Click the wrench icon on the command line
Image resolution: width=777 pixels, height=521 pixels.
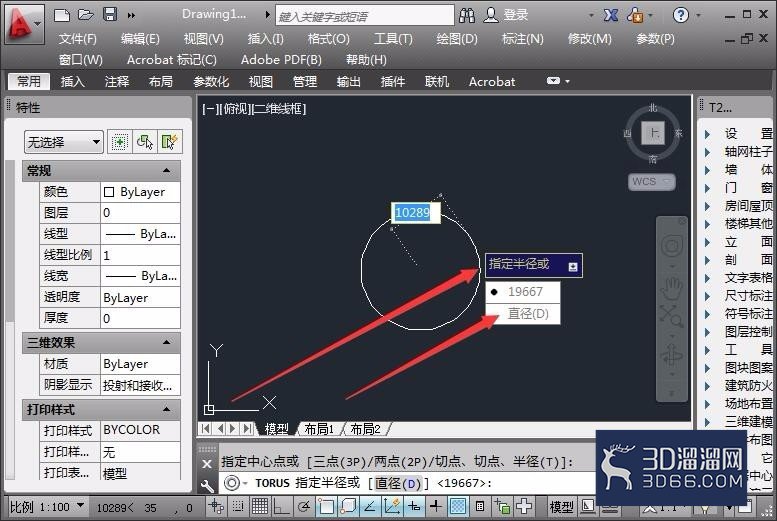207,485
